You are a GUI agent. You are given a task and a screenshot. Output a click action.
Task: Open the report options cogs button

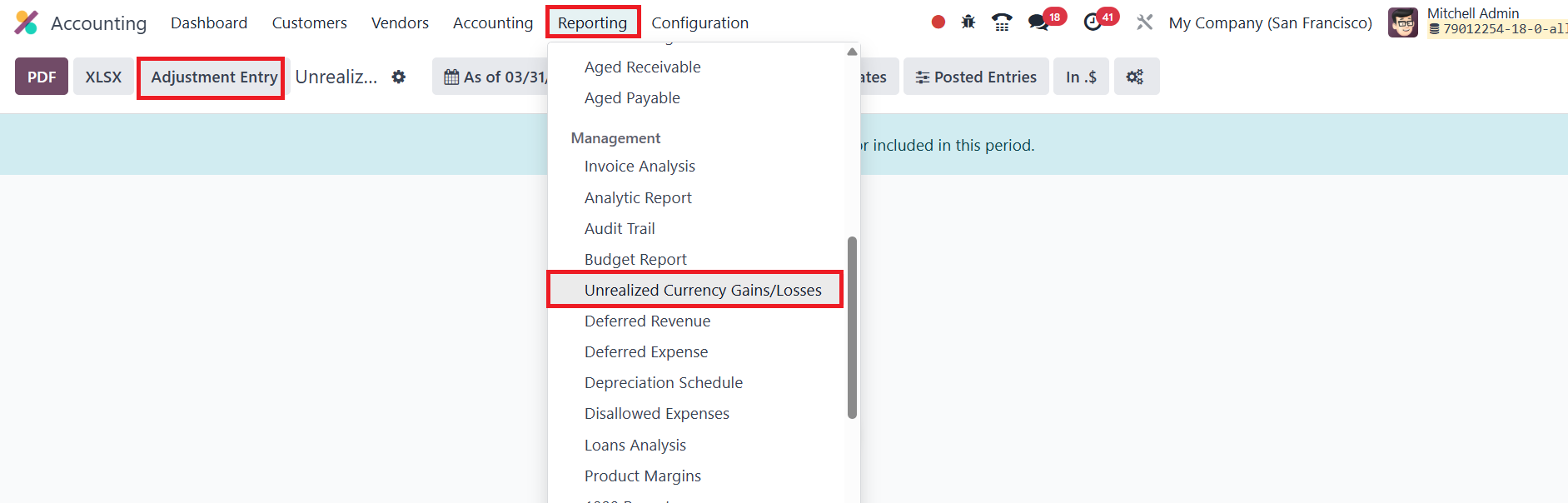pos(1135,77)
